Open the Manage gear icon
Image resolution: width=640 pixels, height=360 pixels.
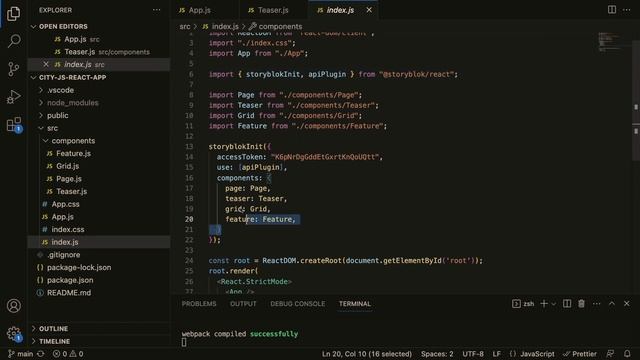13,334
